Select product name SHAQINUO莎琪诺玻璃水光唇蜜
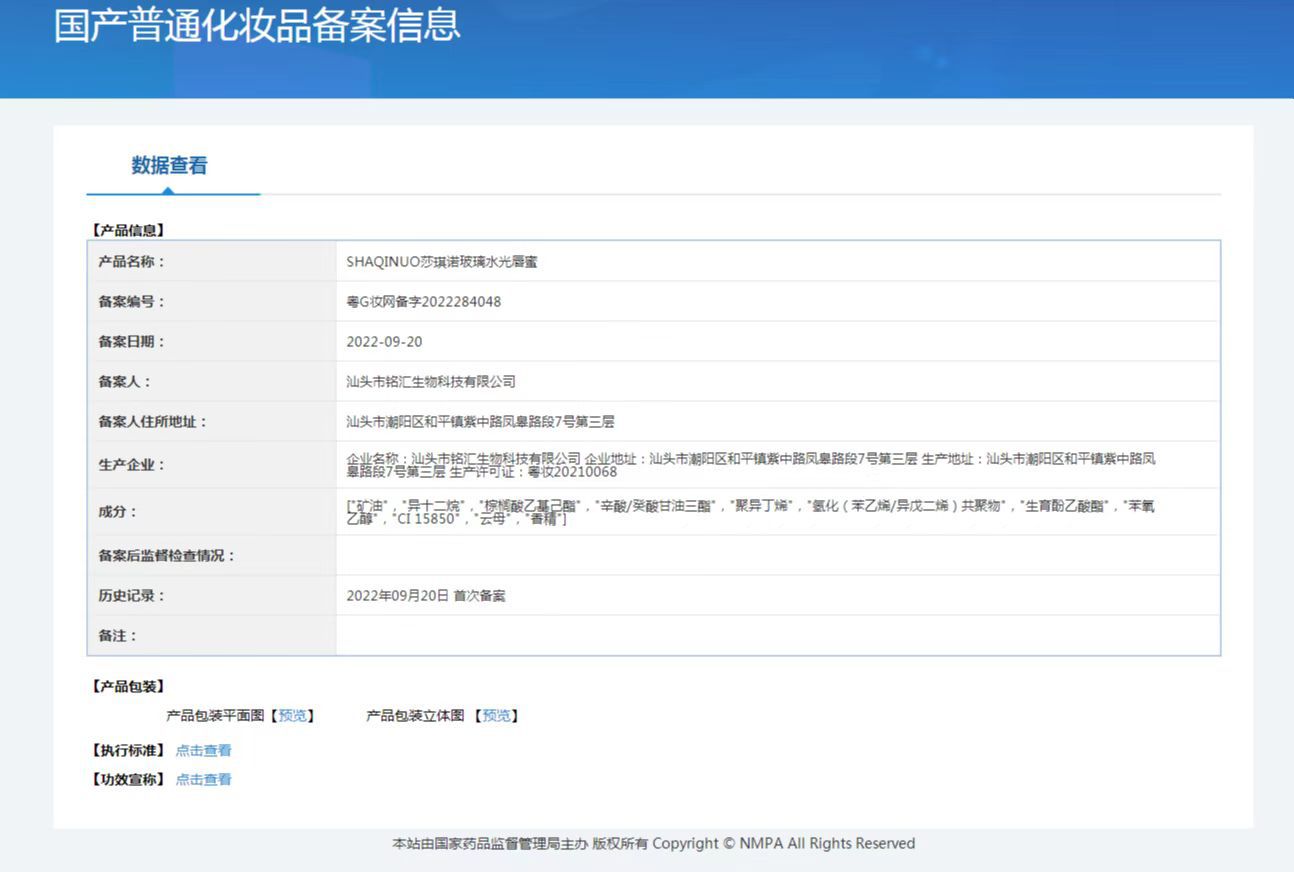Image resolution: width=1294 pixels, height=872 pixels. click(x=443, y=262)
